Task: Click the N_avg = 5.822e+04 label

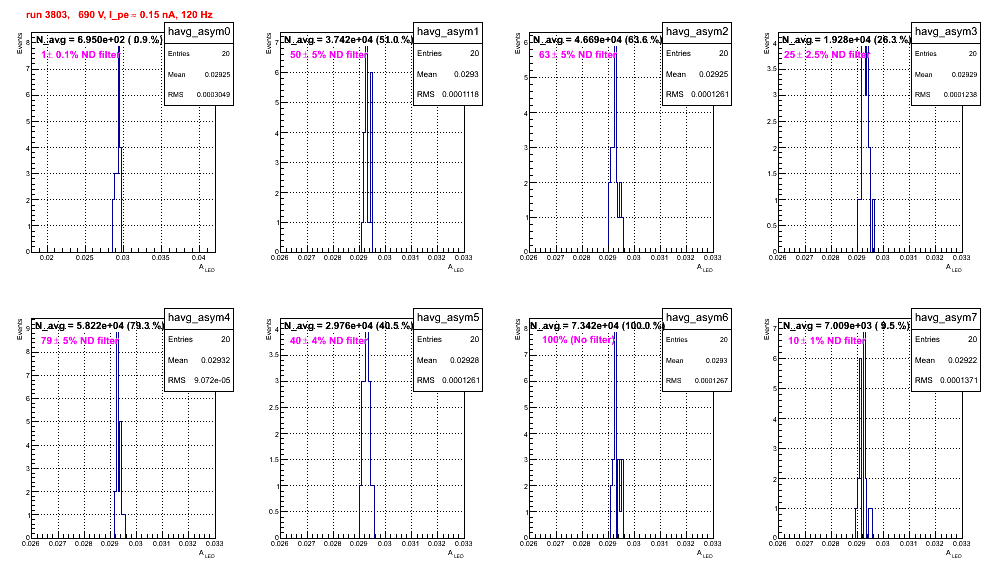Action: pos(98,326)
